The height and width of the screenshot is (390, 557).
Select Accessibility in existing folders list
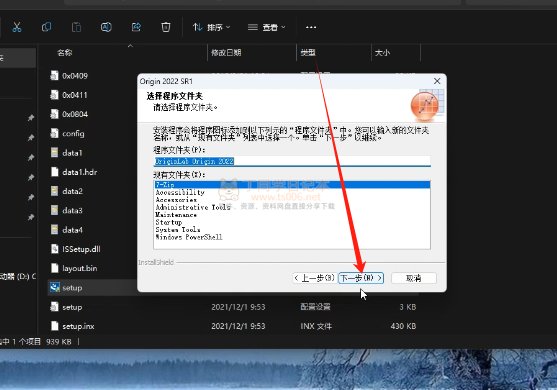(x=180, y=192)
